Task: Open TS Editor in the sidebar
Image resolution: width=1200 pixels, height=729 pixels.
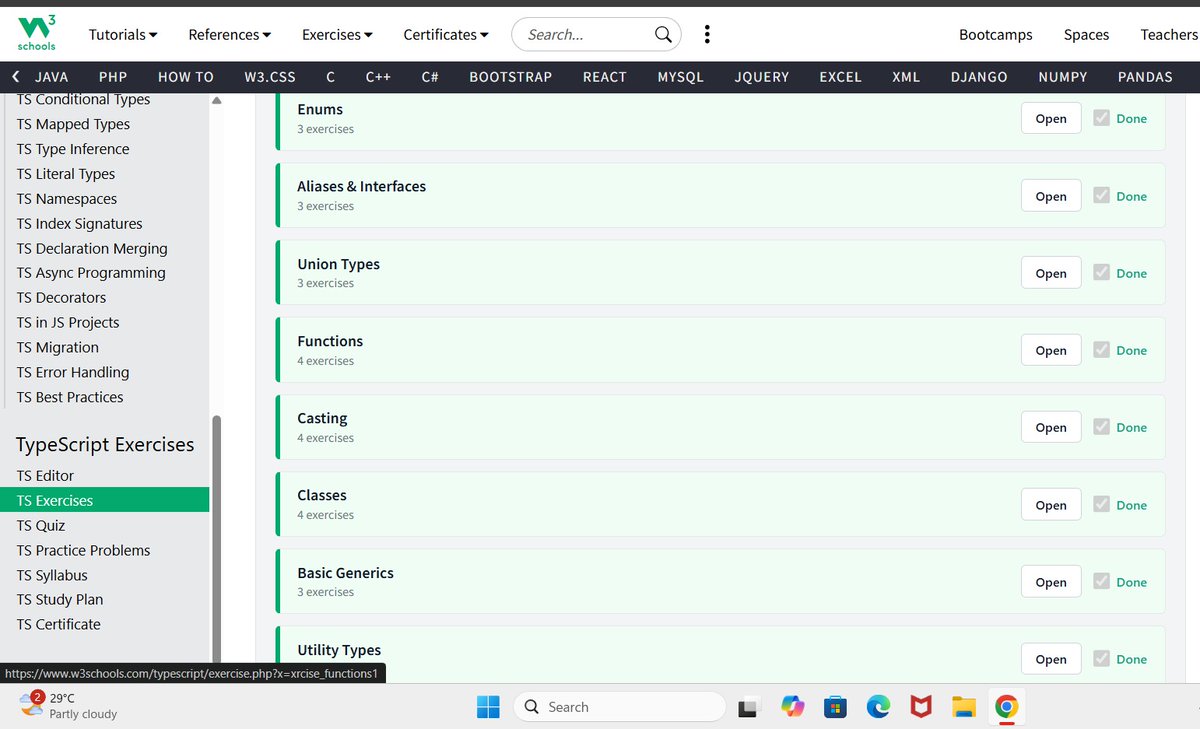Action: pos(45,476)
